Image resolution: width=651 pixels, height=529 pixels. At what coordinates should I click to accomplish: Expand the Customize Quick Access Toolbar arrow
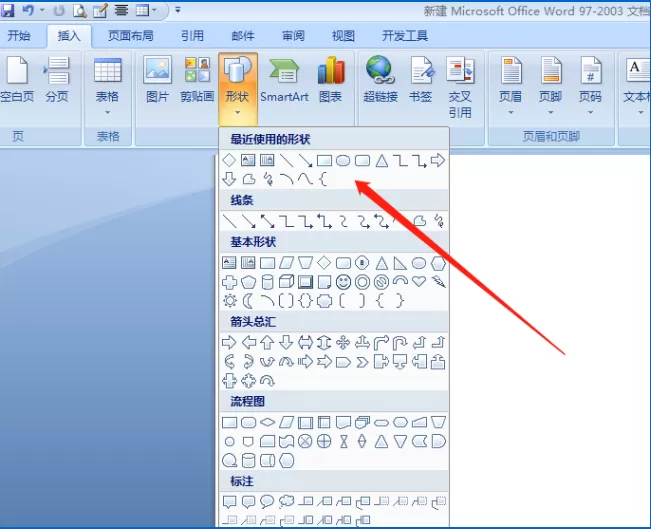tap(178, 10)
